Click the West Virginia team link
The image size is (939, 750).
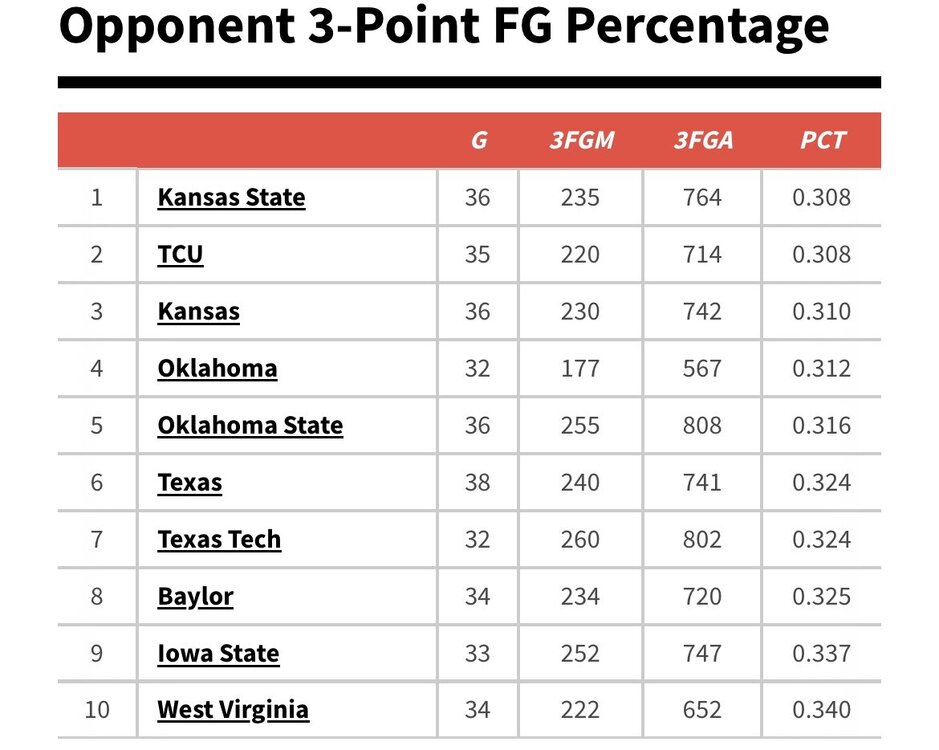(233, 711)
